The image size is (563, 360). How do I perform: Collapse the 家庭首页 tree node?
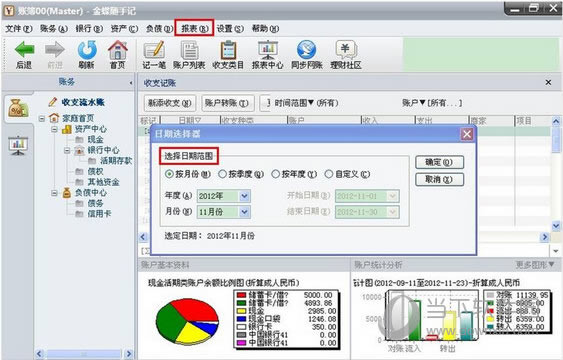[x=42, y=118]
